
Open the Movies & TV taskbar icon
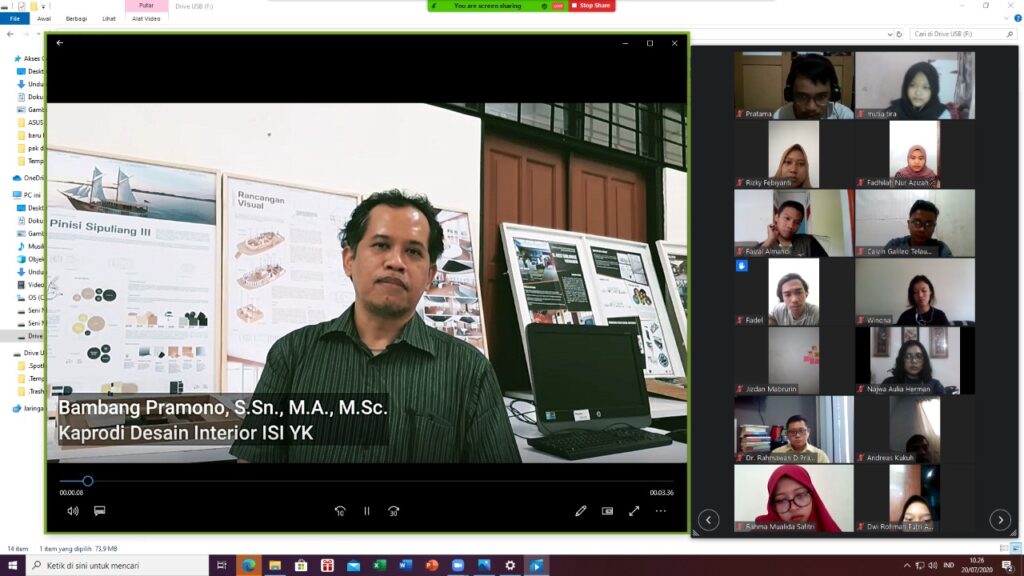click(536, 566)
